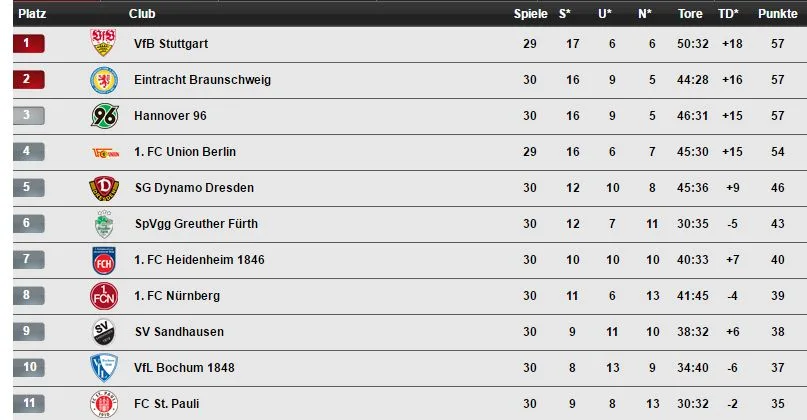Image resolution: width=807 pixels, height=420 pixels.
Task: Open the SG Dynamo Dresden crest
Action: click(104, 188)
